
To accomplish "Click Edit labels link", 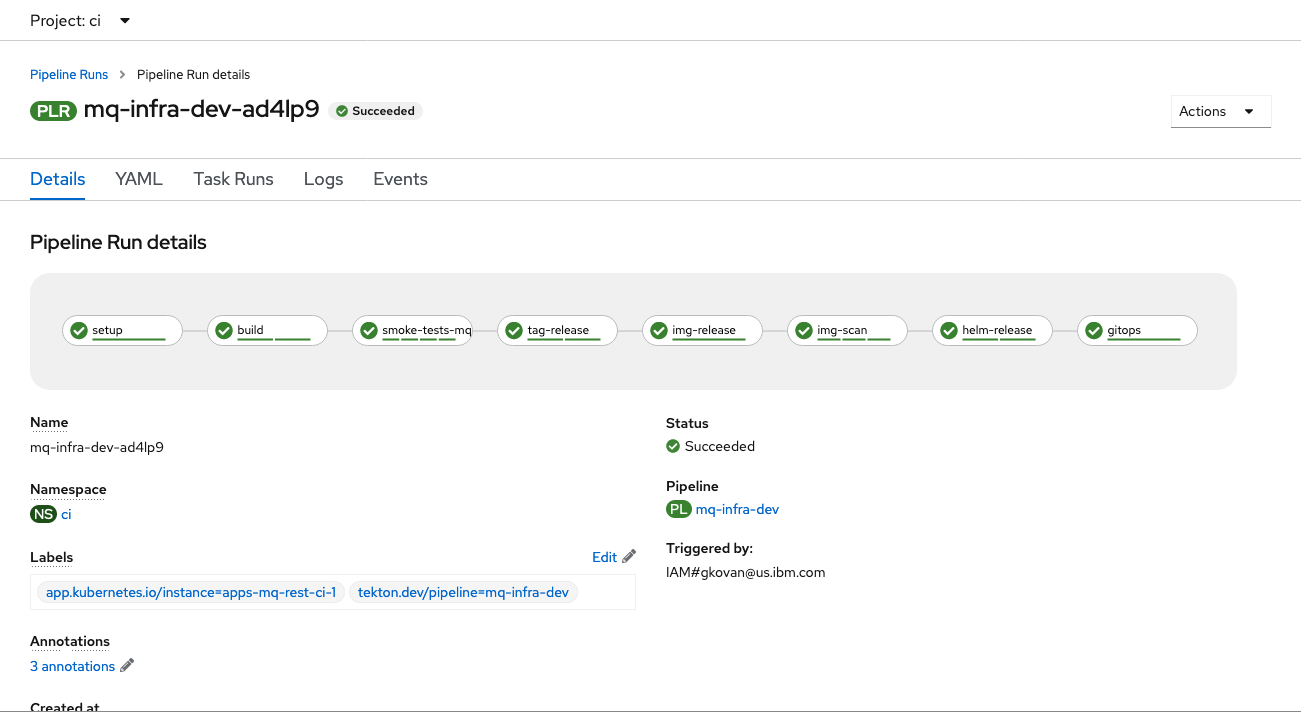I will click(604, 557).
